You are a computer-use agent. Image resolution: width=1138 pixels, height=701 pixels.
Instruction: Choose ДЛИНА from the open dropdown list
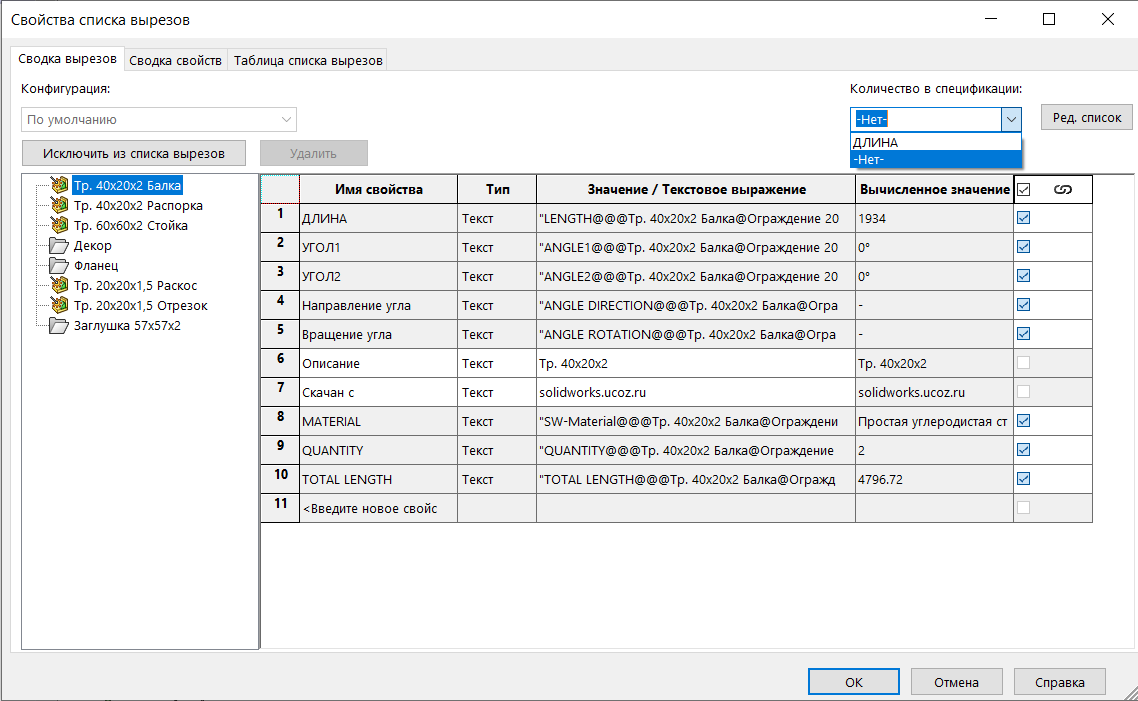[935, 142]
